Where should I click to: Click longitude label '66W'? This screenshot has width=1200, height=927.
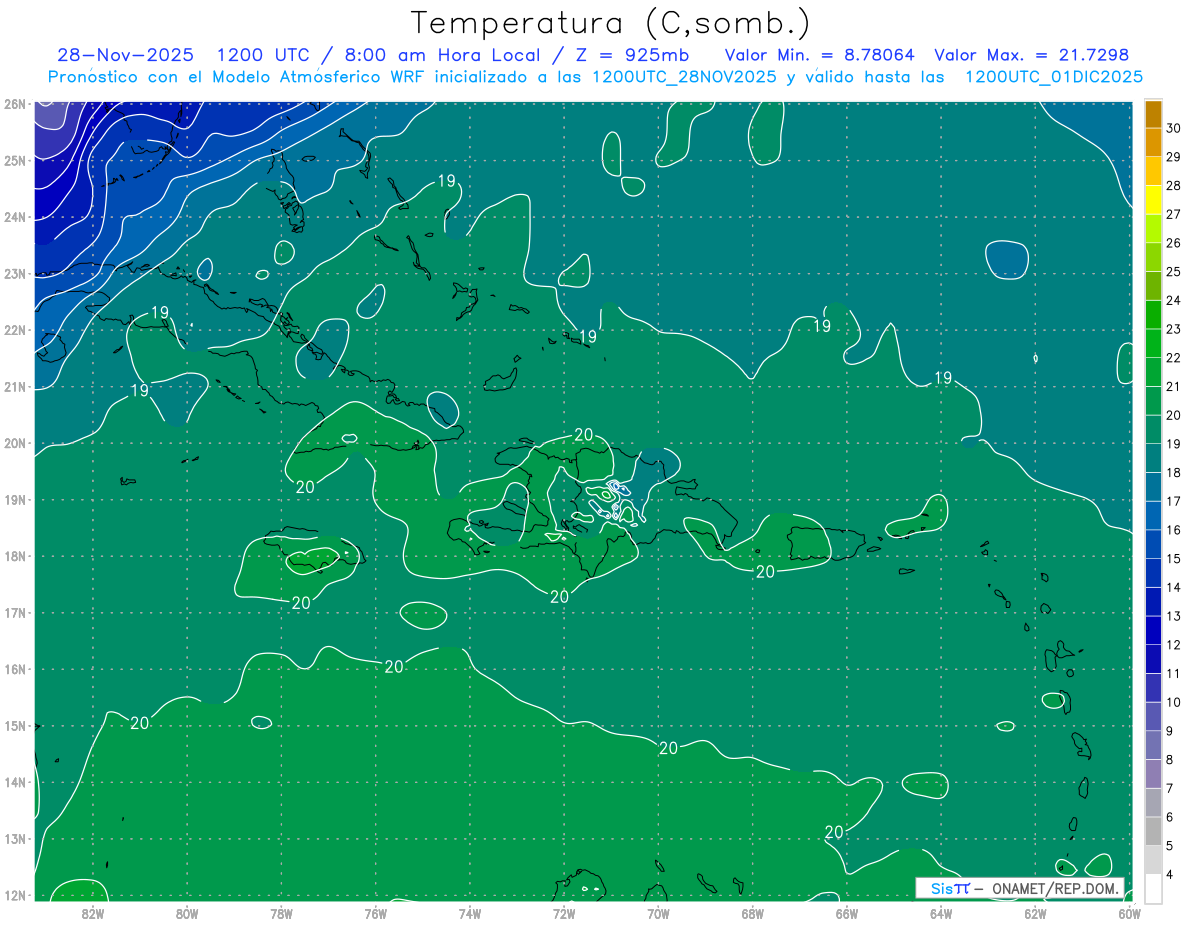coord(847,914)
